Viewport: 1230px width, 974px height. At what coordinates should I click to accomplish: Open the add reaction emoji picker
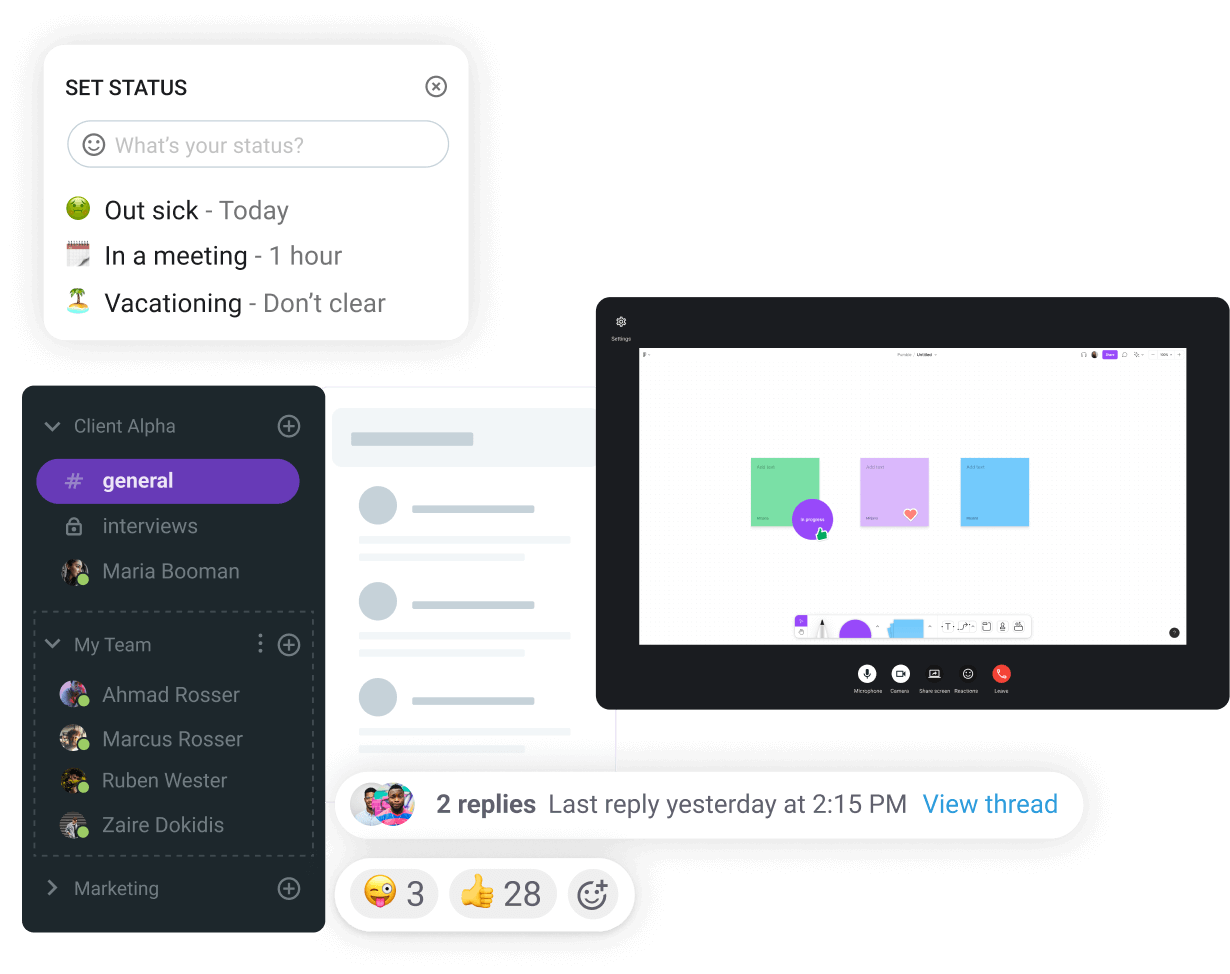coord(593,894)
